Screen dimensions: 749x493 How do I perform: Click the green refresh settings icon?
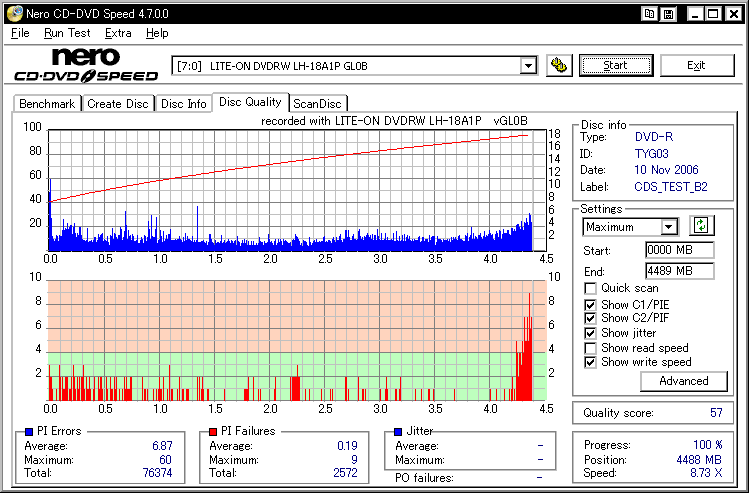tap(701, 225)
